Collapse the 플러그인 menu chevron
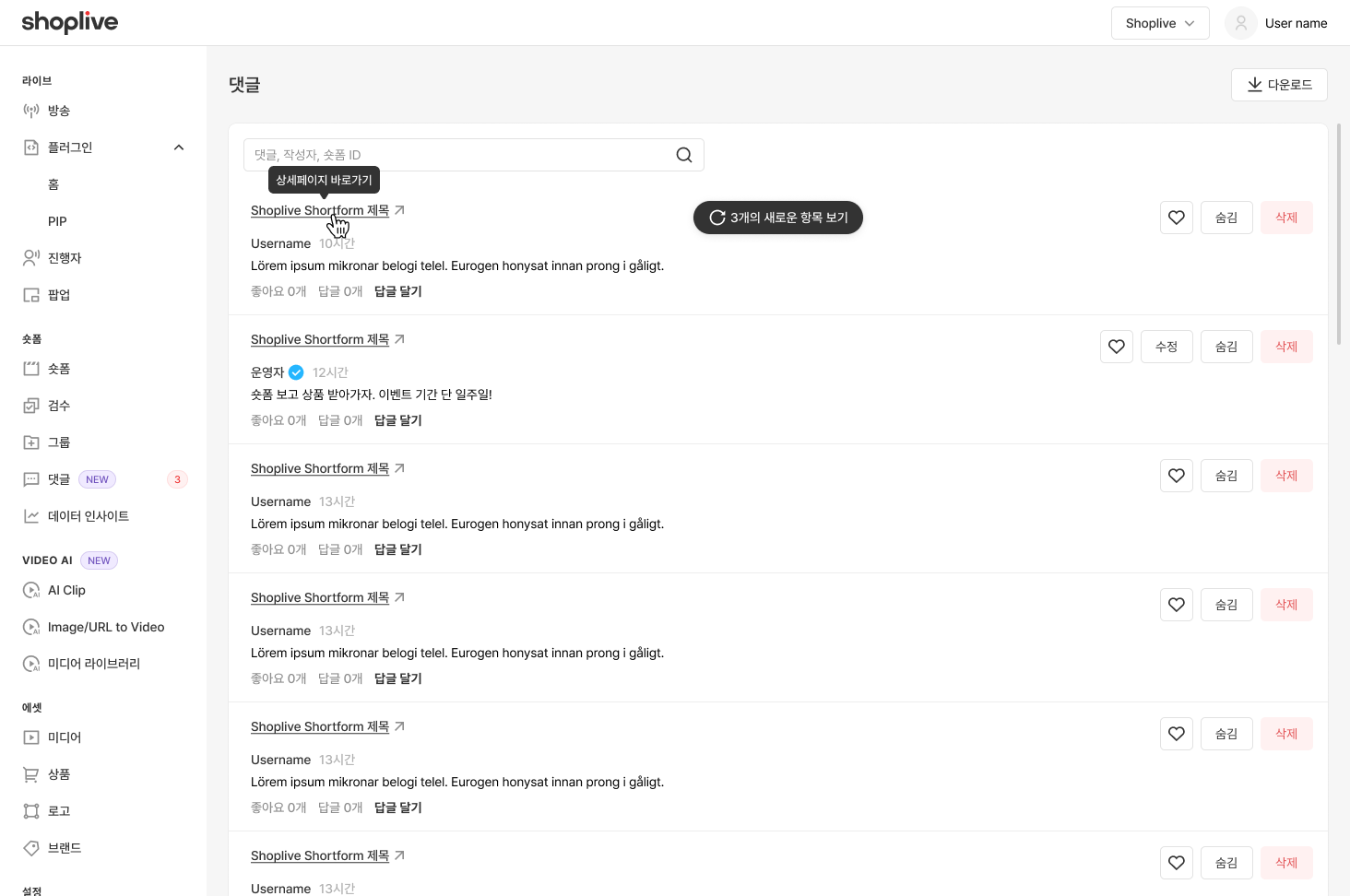Screen dimensions: 1350x896 179,147
